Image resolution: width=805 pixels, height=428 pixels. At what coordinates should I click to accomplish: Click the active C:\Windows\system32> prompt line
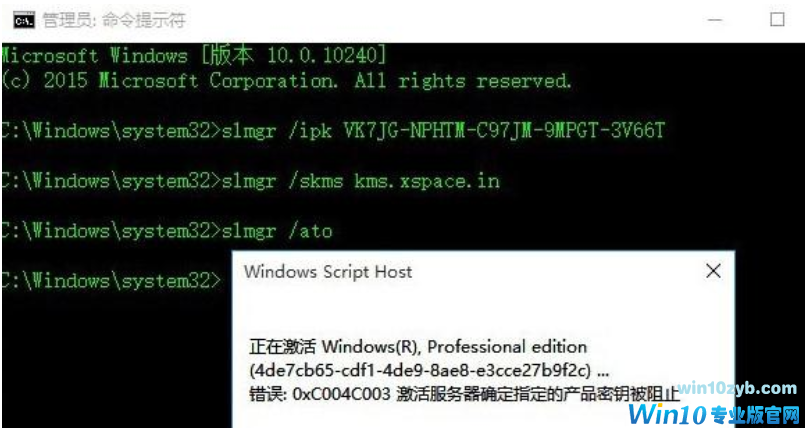(x=111, y=280)
